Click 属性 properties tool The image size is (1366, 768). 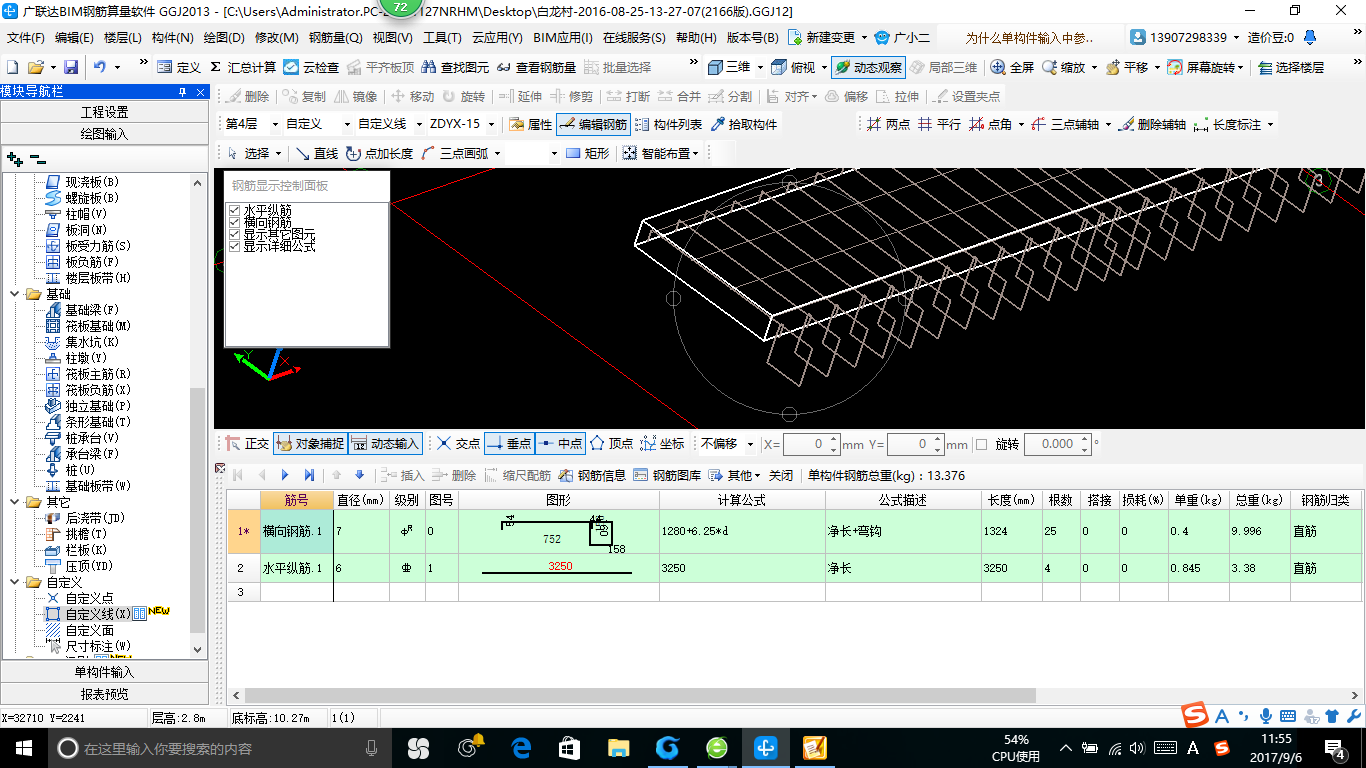click(x=530, y=125)
